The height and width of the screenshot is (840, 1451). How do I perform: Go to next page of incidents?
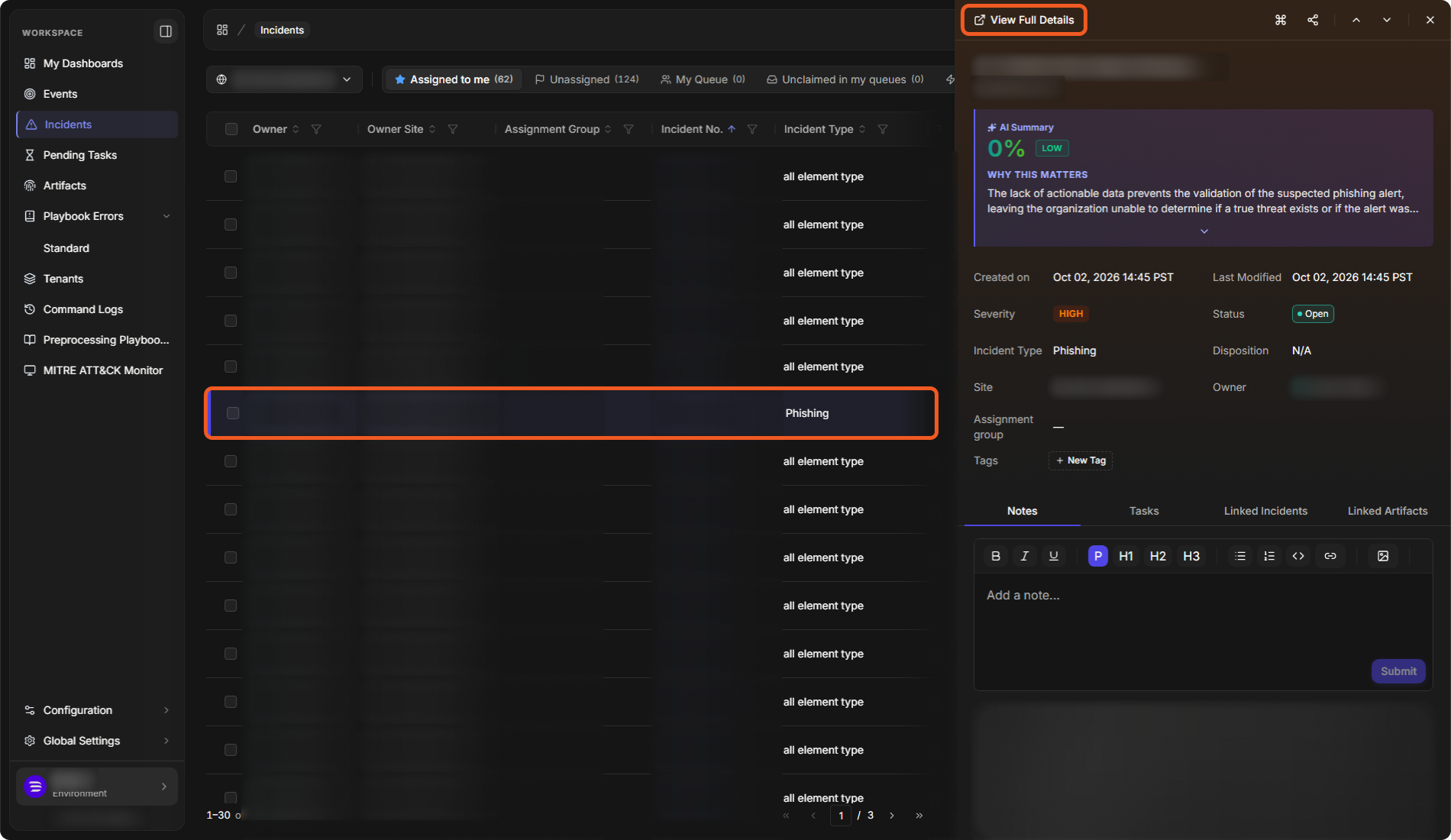[x=892, y=816]
